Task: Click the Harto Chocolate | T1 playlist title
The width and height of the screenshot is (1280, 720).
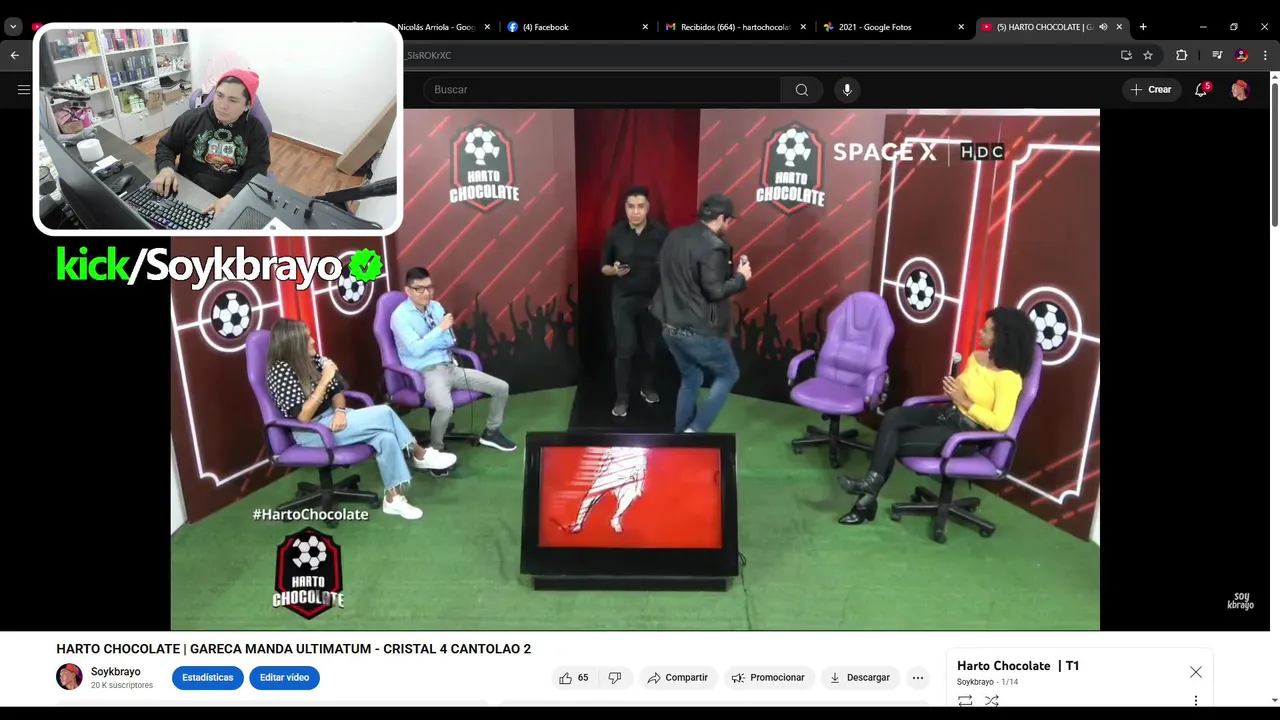Action: [1018, 666]
